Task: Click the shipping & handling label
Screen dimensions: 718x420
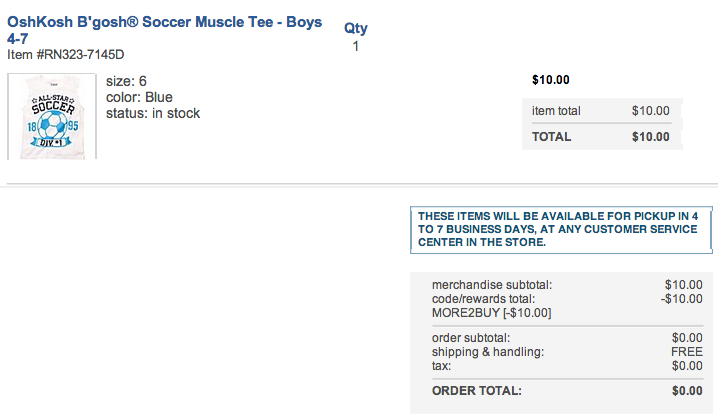Action: pos(488,352)
